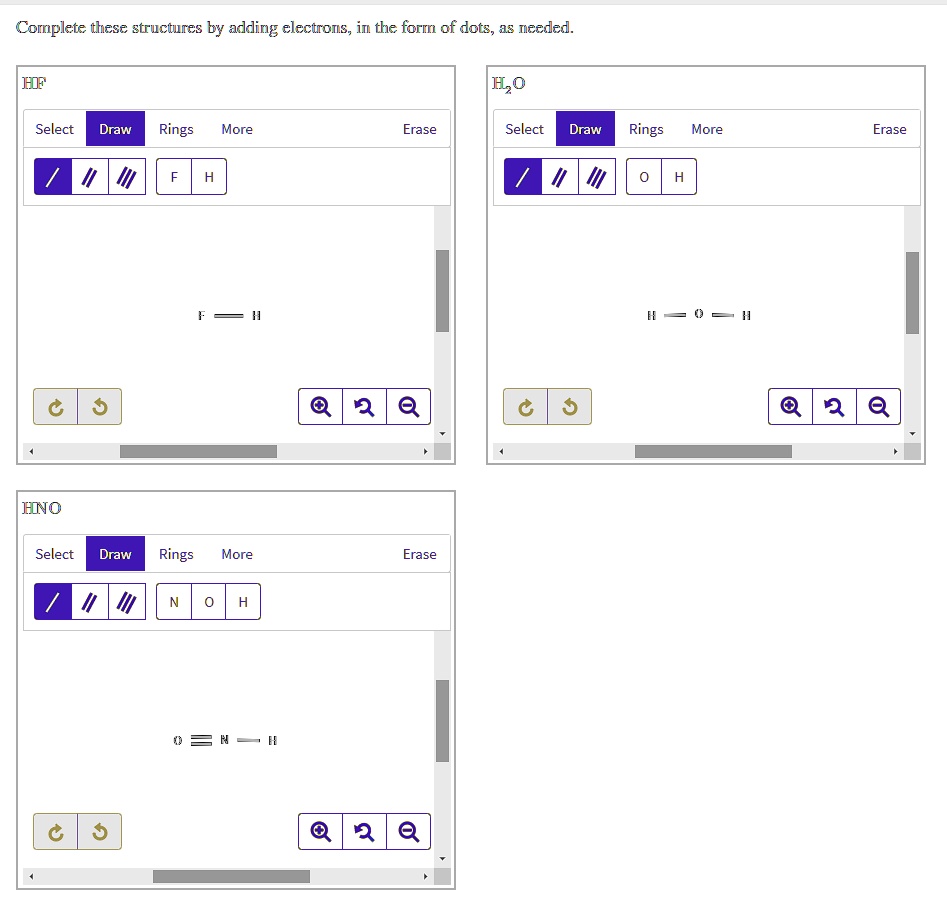Choose single bond tool in HNO panel

tap(53, 602)
